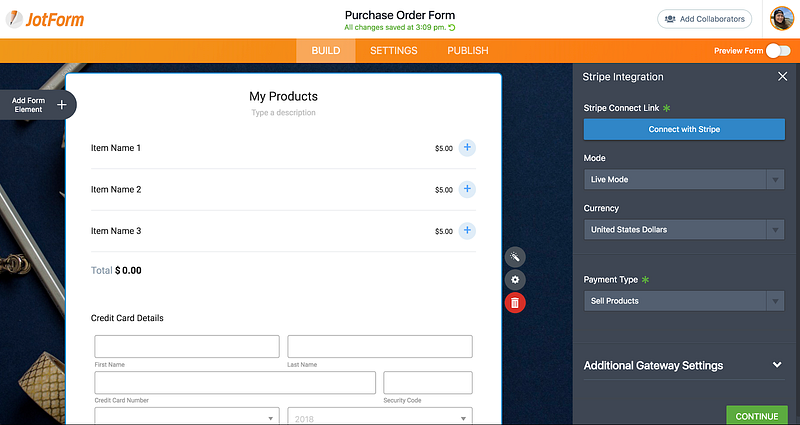Image resolution: width=800 pixels, height=425 pixels.
Task: Click the Item Name 2 label
Action: [x=116, y=189]
